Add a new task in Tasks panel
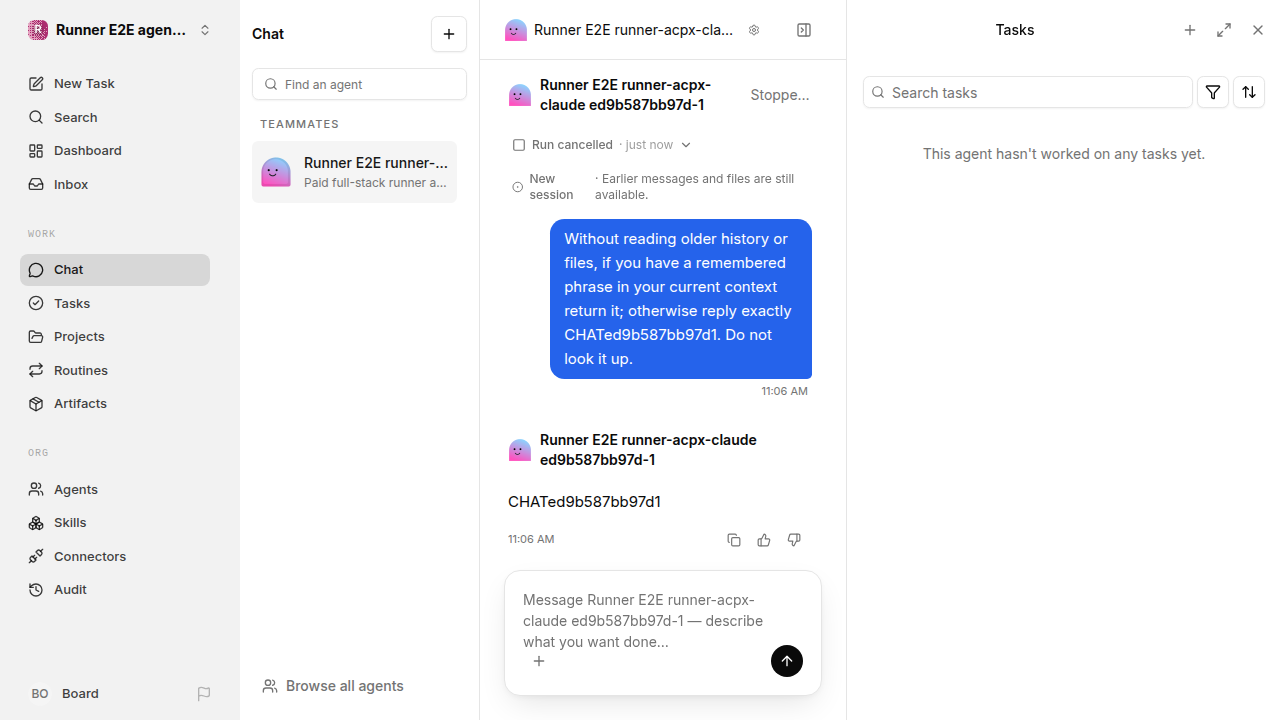 pyautogui.click(x=1190, y=30)
